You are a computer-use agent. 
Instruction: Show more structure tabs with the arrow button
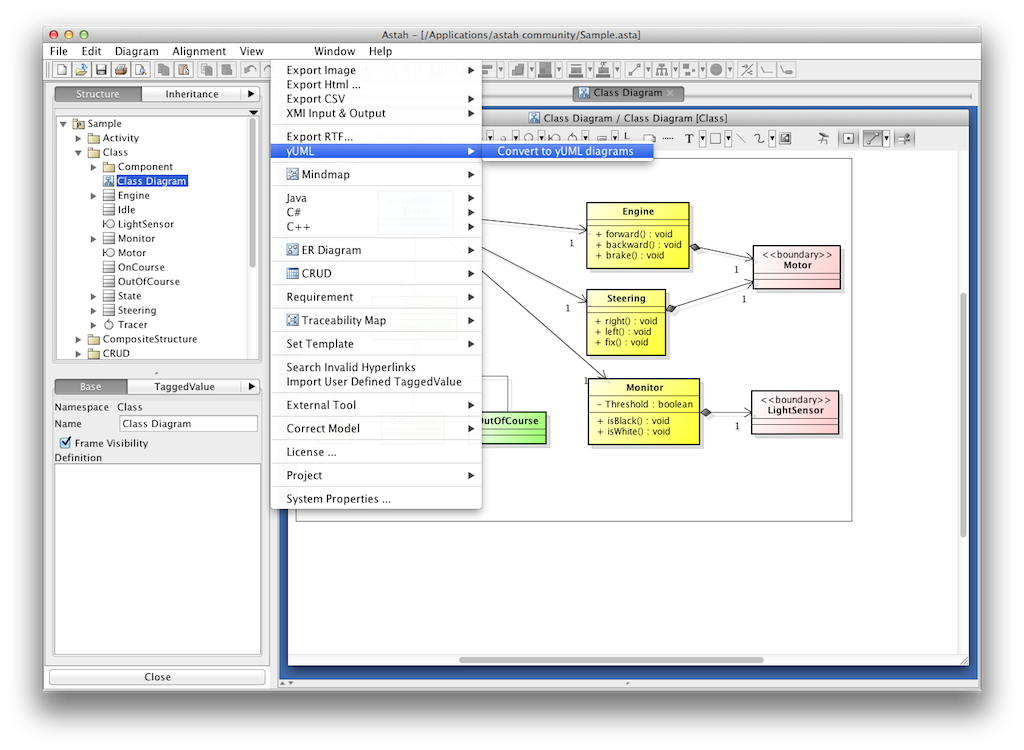(x=251, y=94)
